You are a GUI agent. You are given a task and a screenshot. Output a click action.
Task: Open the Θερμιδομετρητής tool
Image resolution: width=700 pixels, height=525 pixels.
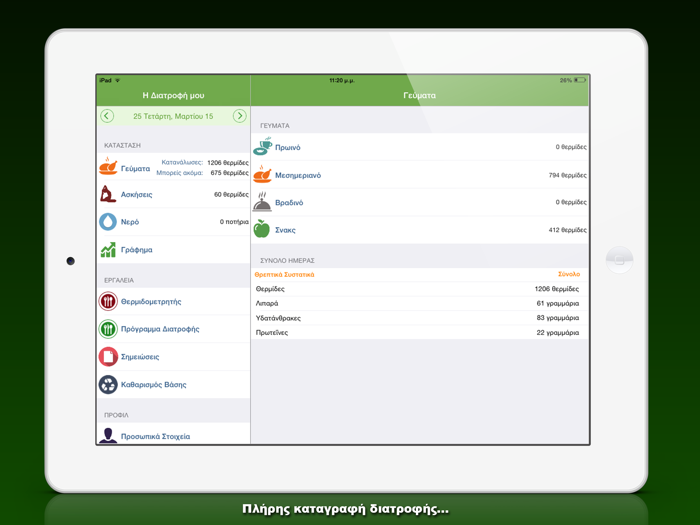click(173, 302)
